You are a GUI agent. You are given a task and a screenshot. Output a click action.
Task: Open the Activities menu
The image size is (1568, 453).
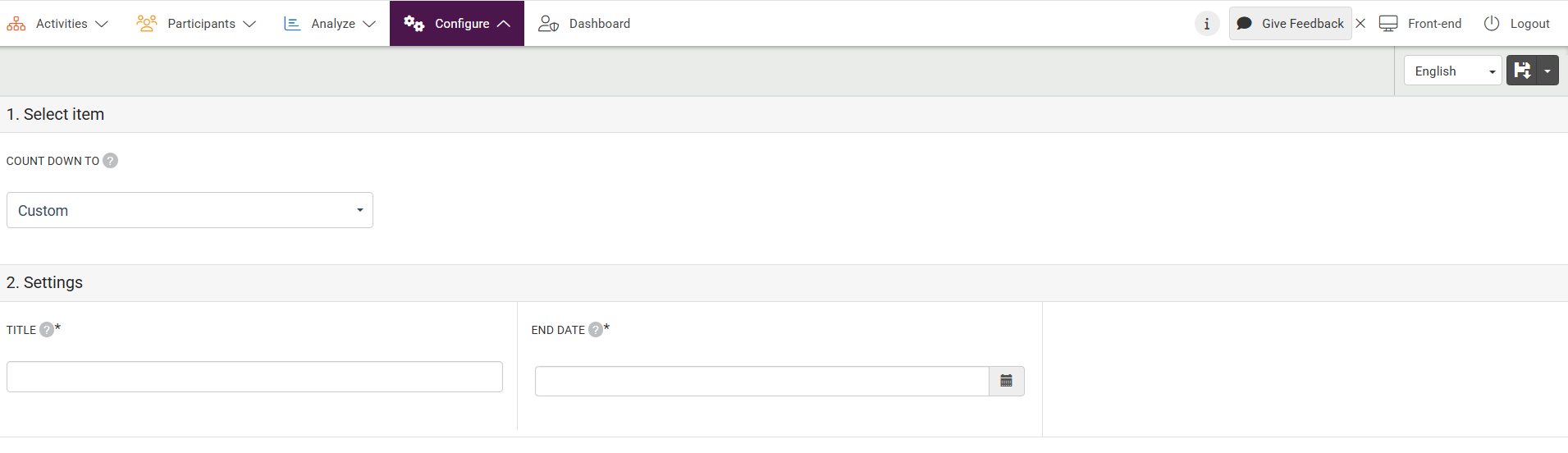pyautogui.click(x=57, y=24)
